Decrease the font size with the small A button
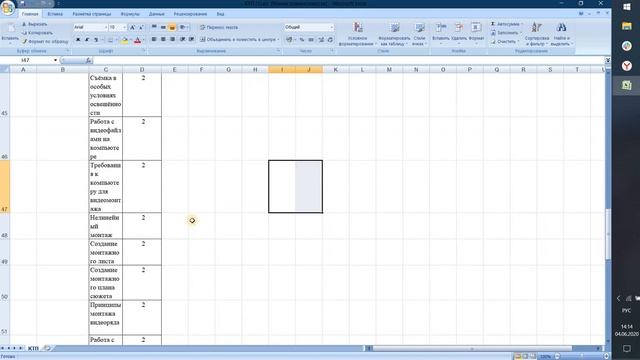Screen dimensions: 640x360 (141, 27)
